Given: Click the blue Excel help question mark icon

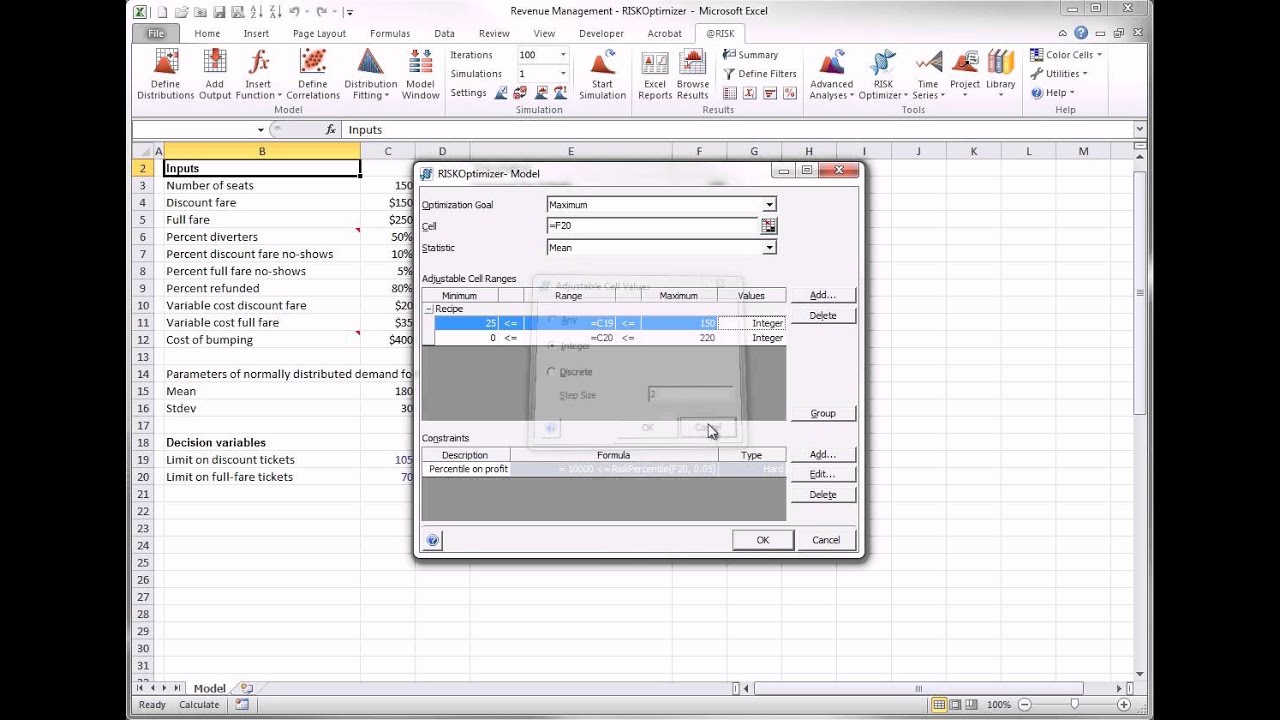Looking at the screenshot, I should tap(1081, 33).
